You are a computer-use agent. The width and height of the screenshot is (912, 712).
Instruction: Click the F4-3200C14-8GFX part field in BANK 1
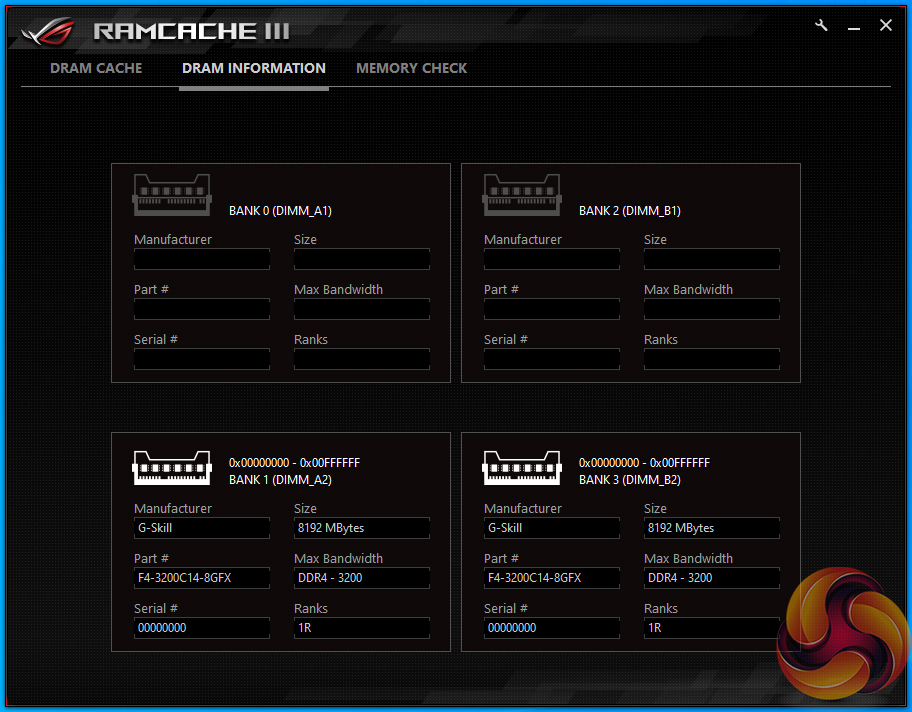pos(202,578)
